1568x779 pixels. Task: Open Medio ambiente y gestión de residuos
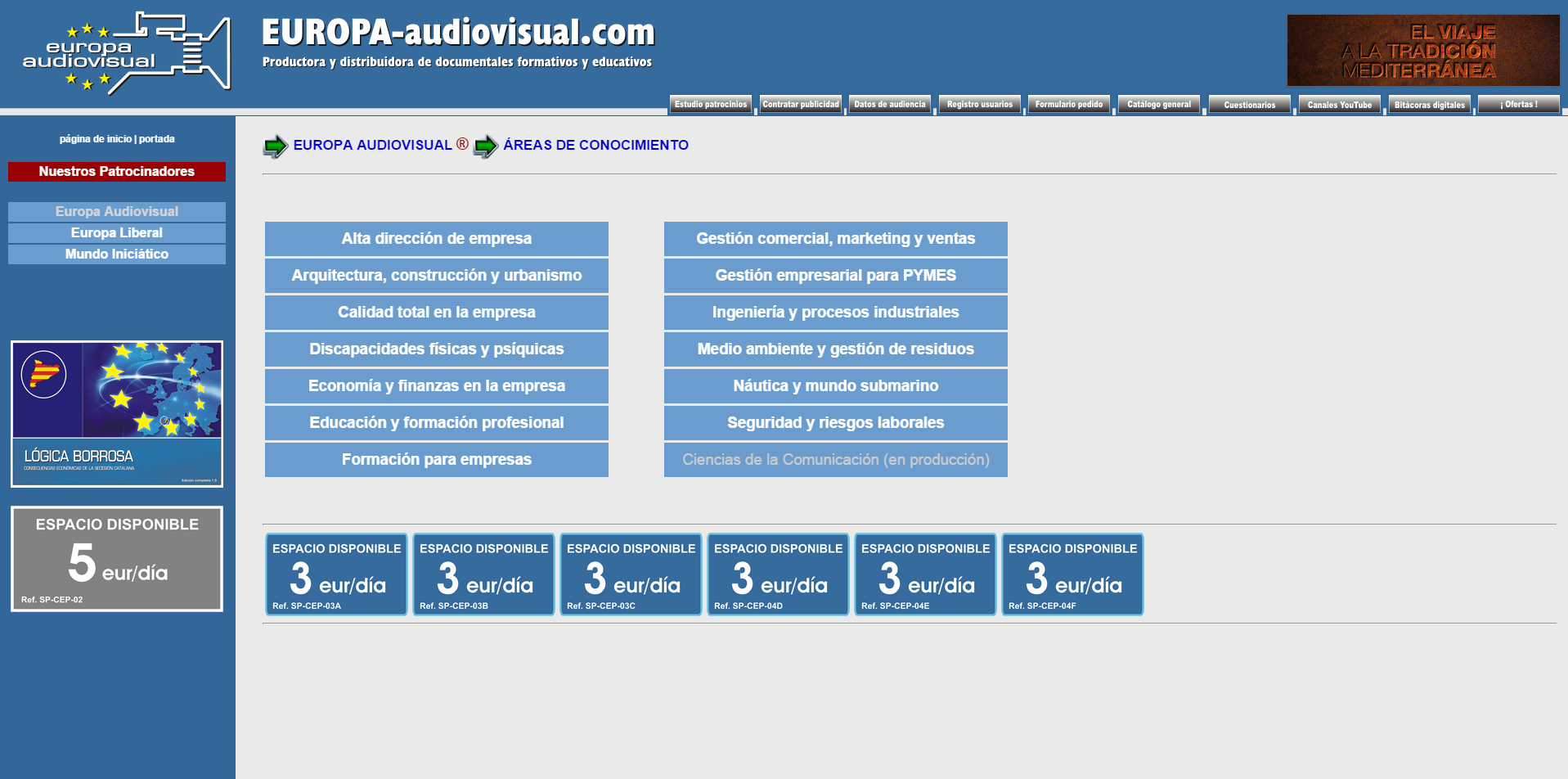pos(836,349)
